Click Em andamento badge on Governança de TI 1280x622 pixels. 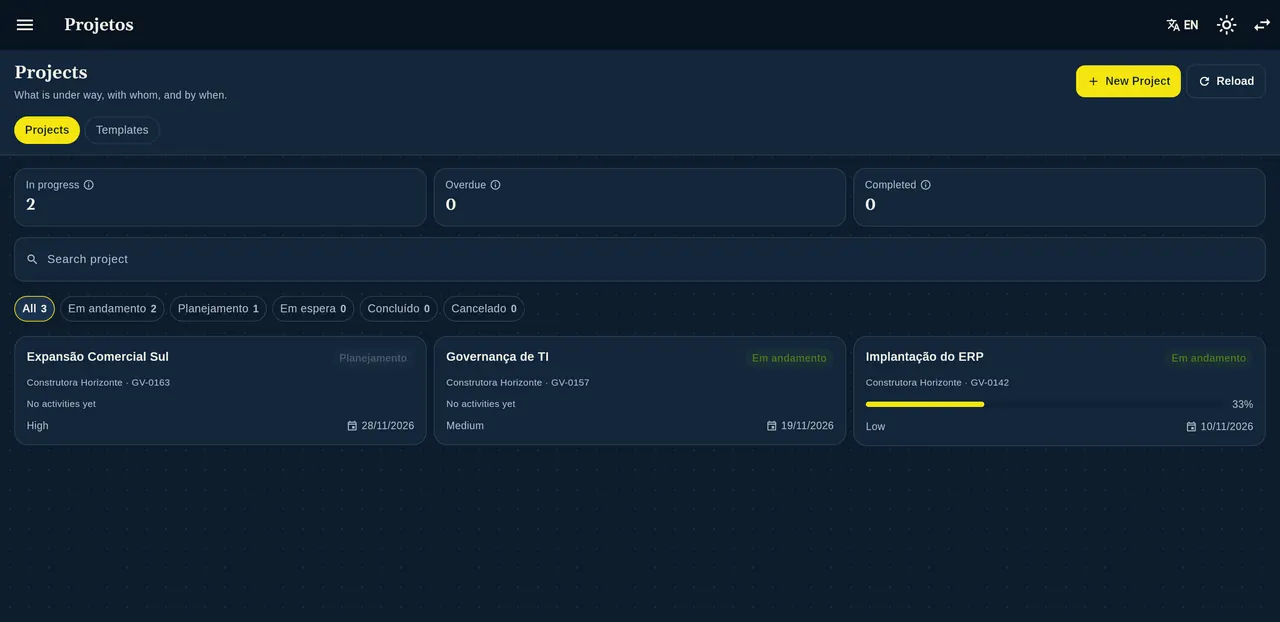coord(789,358)
